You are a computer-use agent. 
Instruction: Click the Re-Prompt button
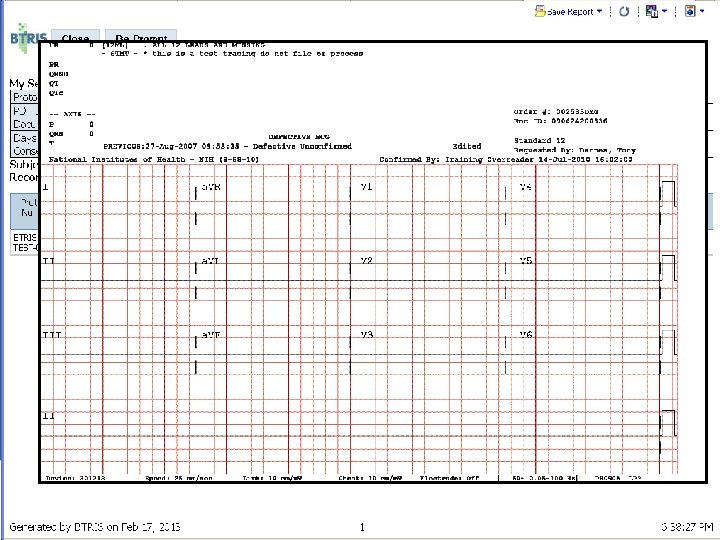(141, 36)
